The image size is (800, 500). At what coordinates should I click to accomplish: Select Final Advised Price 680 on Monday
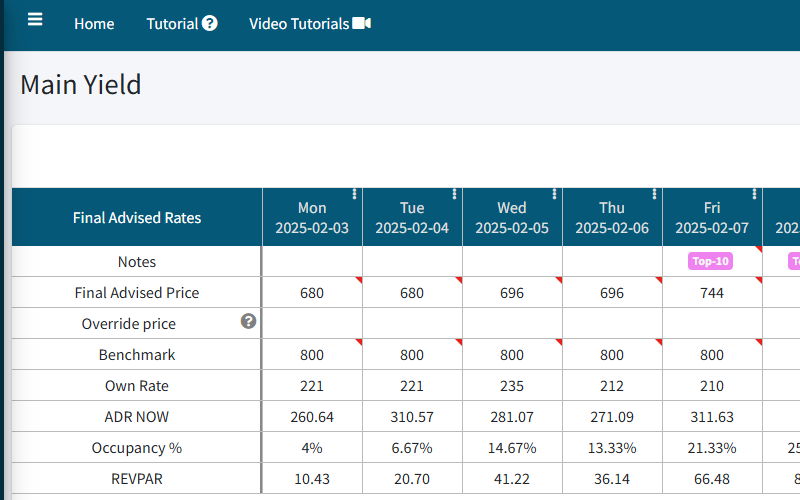tap(312, 293)
